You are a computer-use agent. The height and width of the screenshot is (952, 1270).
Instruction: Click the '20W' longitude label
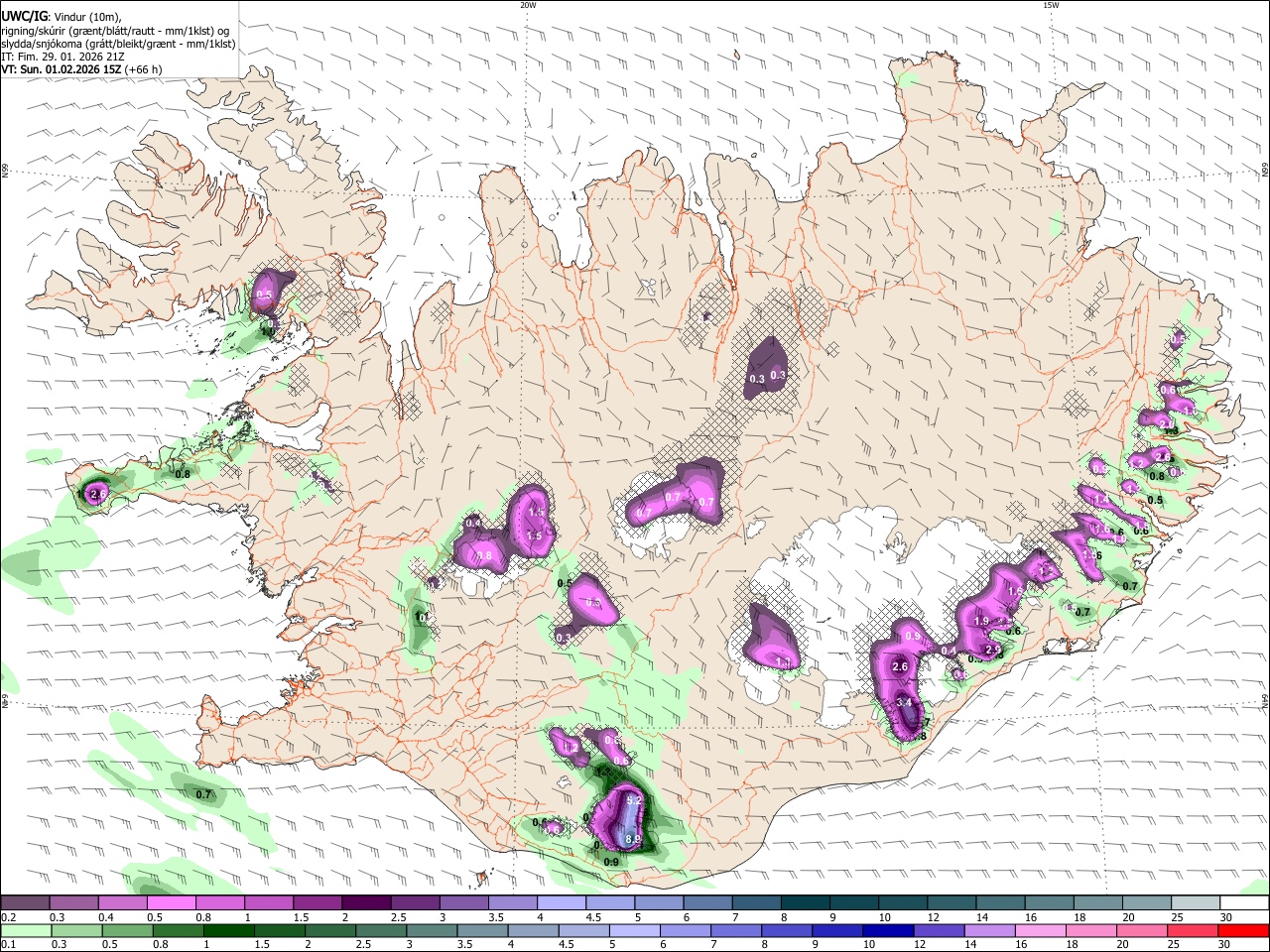[x=528, y=5]
